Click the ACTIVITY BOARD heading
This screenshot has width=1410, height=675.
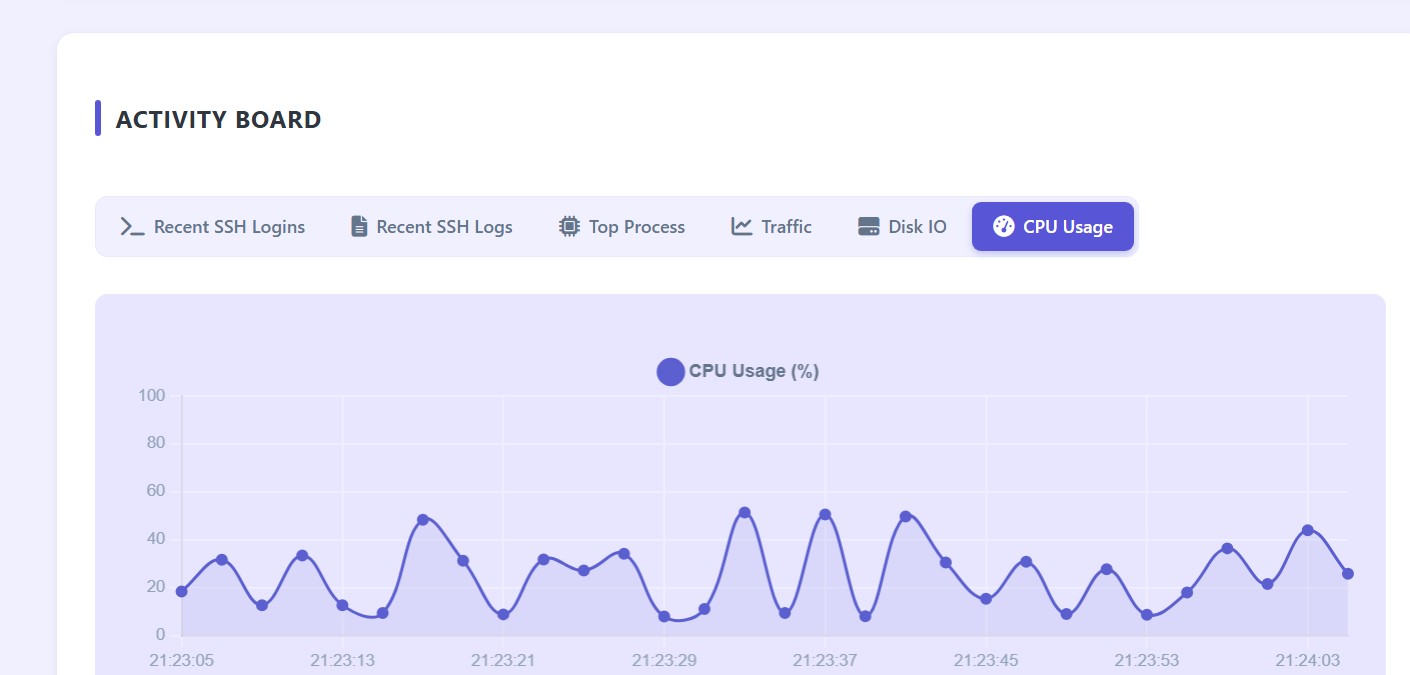(218, 120)
